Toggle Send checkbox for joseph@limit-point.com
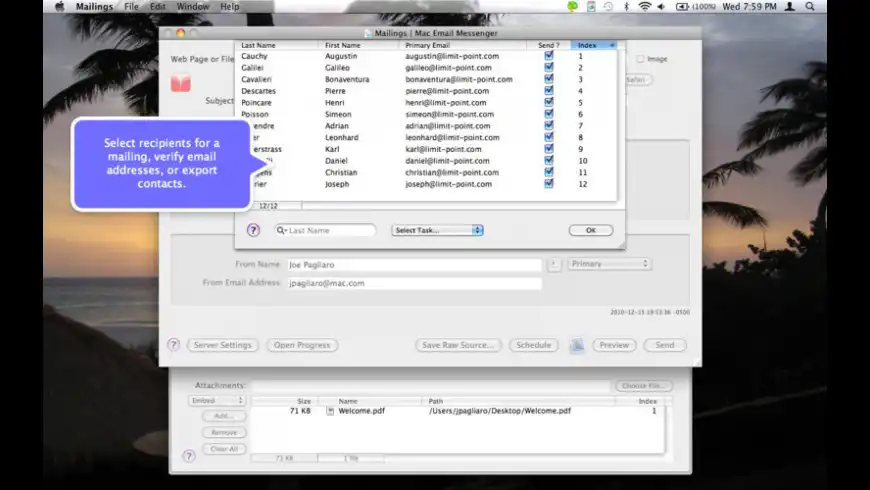This screenshot has width=870, height=490. point(549,184)
